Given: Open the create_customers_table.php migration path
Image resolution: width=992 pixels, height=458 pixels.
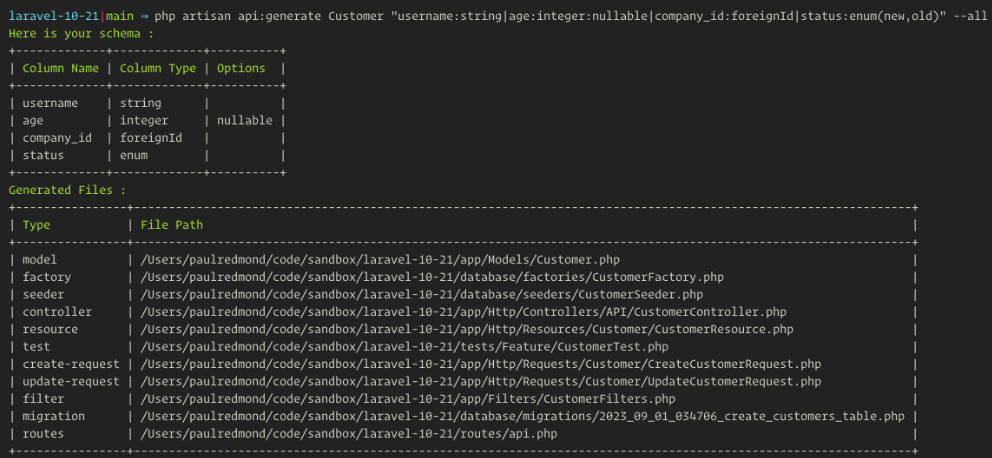Looking at the screenshot, I should (523, 416).
